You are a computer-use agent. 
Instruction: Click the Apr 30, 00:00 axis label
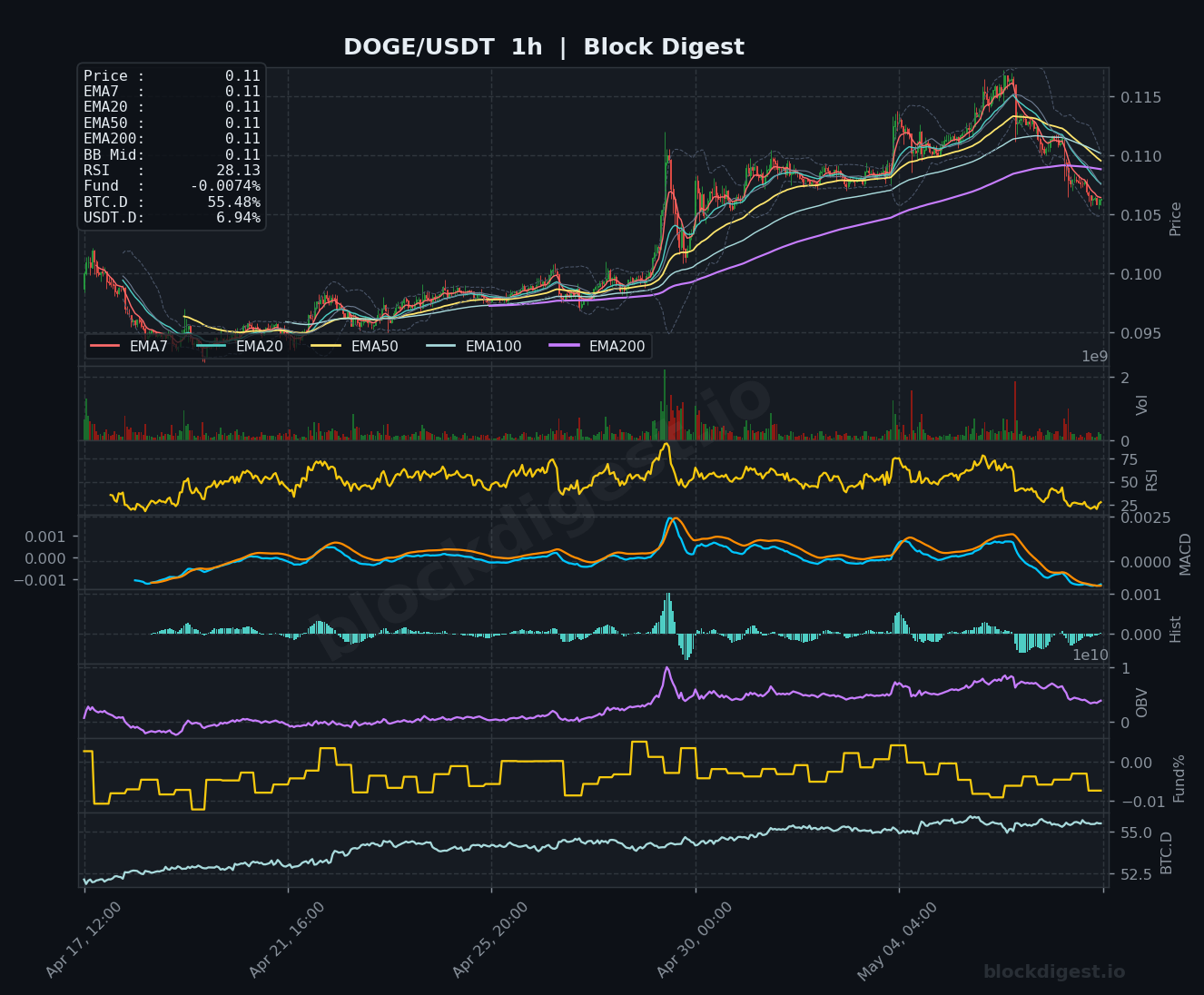coord(695,941)
